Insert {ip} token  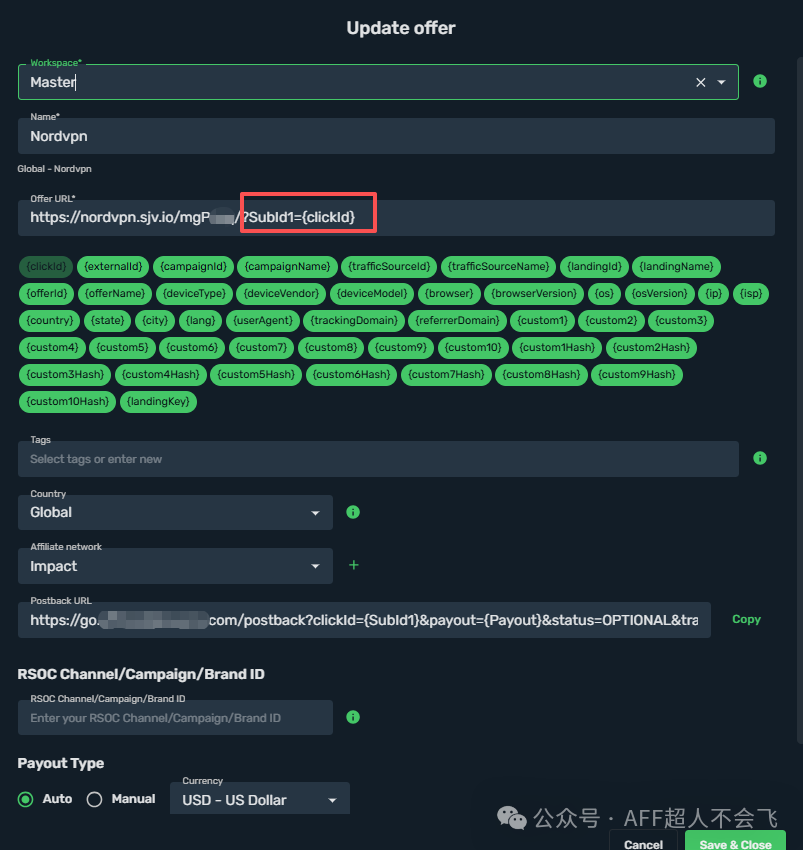pyautogui.click(x=714, y=294)
